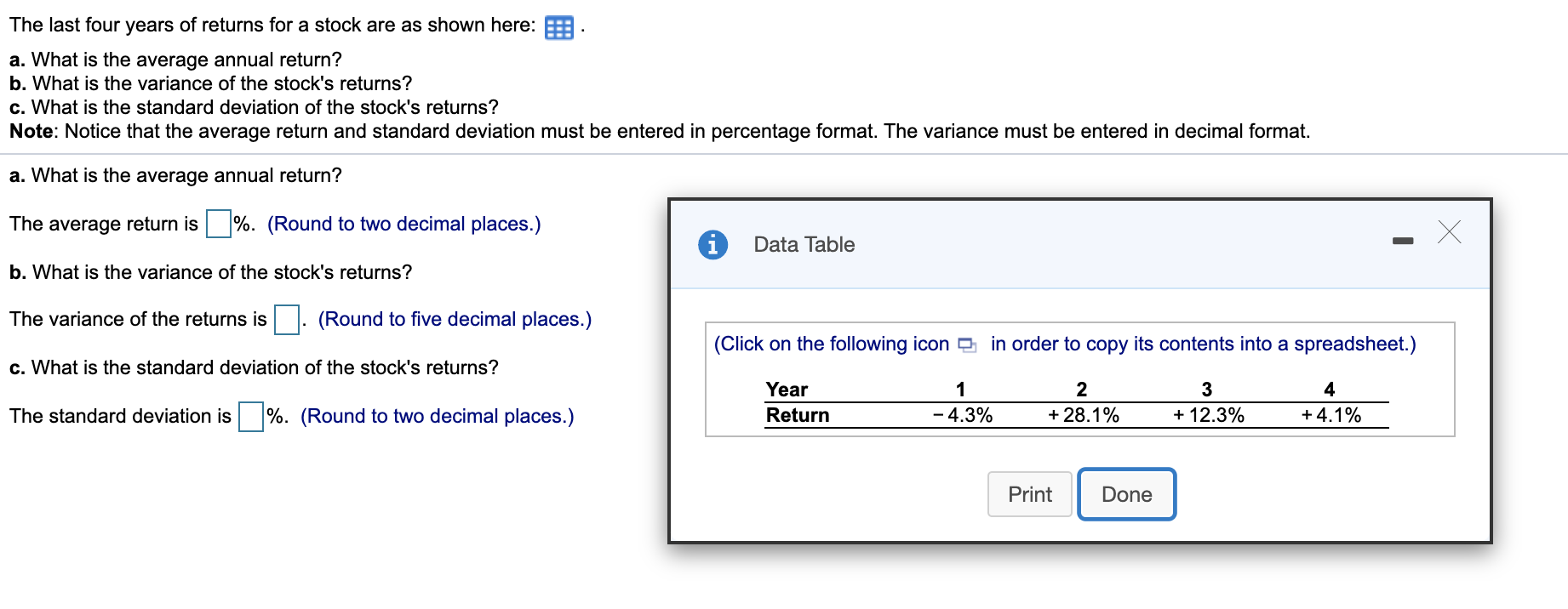The image size is (1568, 609).
Task: Click the copy-to-spreadsheet icon
Action: point(967,344)
